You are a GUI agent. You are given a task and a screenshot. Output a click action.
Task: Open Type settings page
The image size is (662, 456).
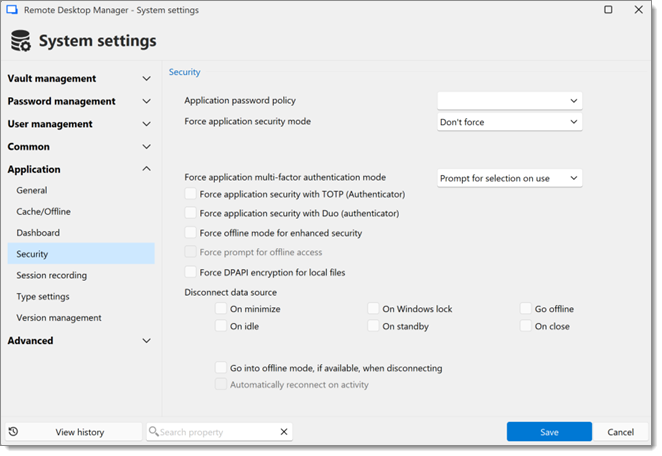coord(81,296)
